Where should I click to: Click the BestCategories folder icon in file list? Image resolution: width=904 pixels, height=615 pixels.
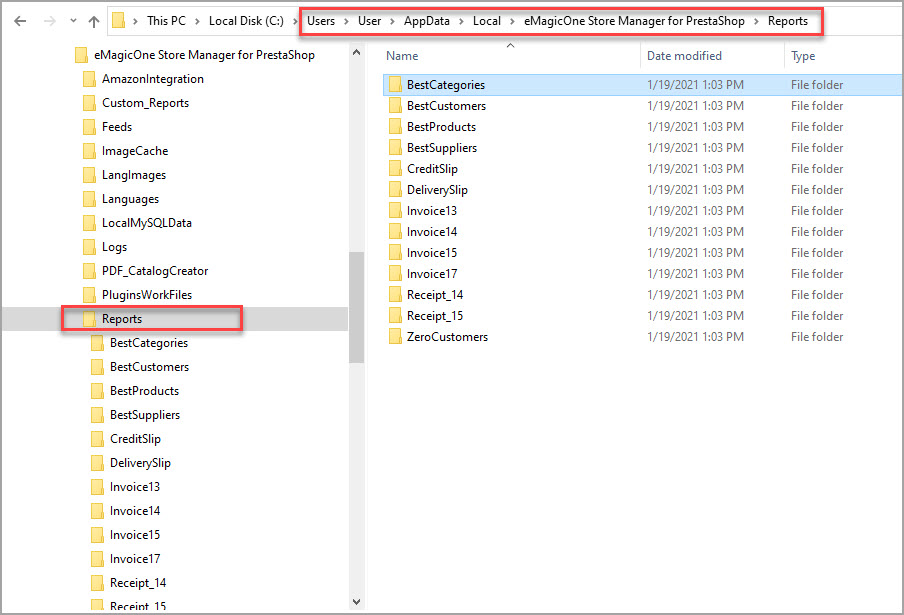395,85
